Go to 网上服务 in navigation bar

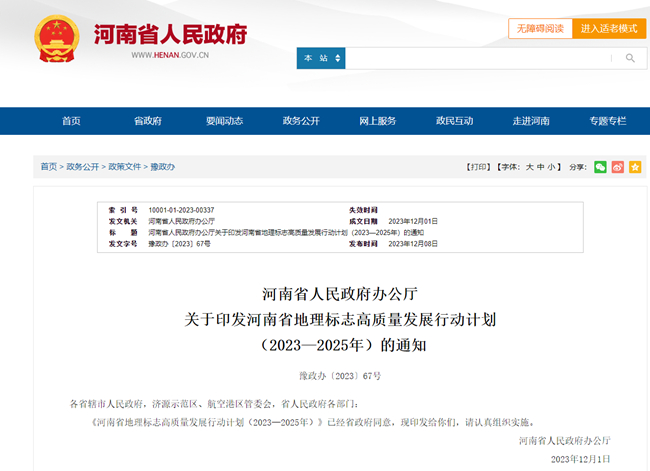378,121
